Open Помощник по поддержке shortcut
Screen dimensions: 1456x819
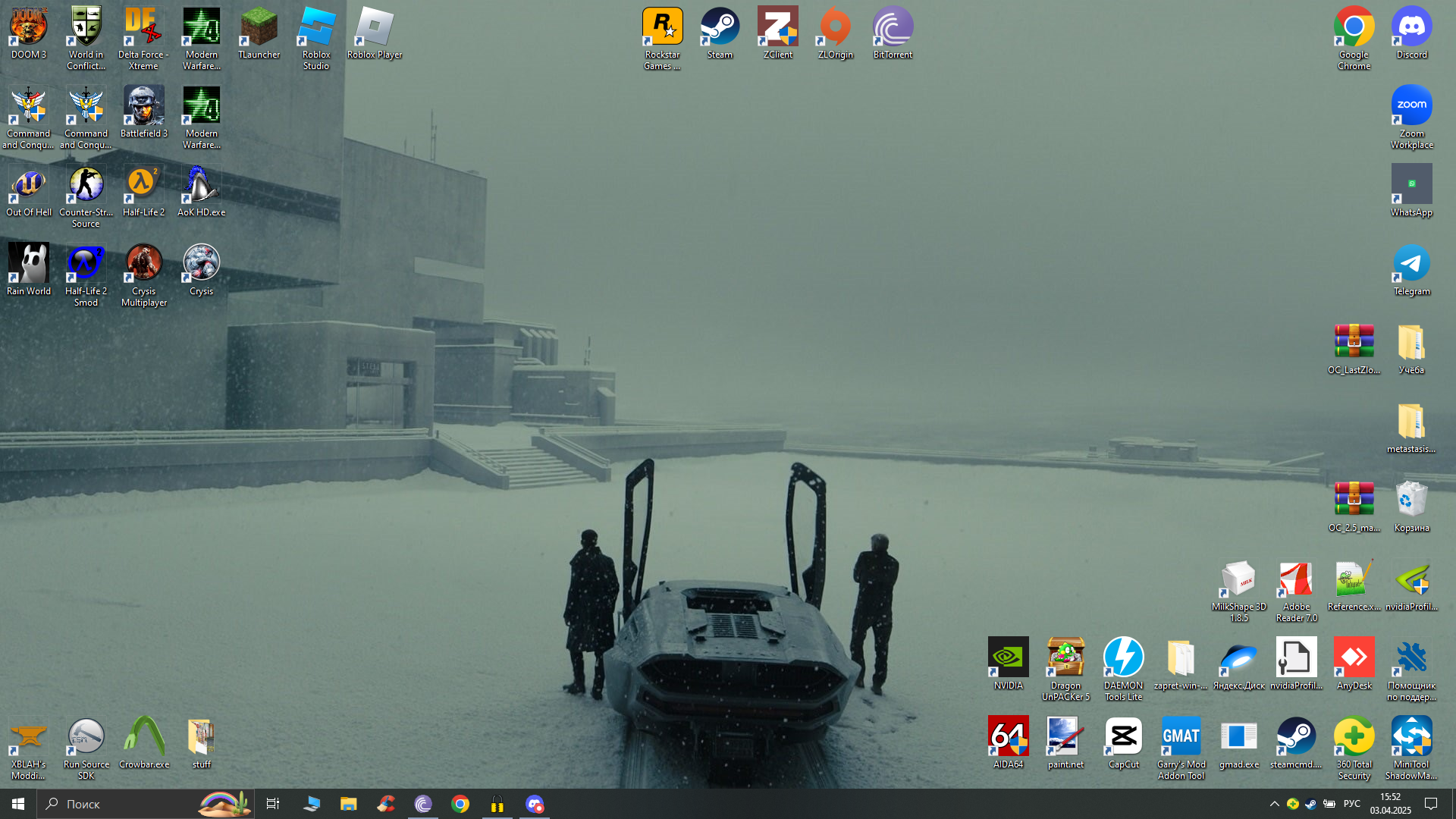click(x=1411, y=670)
